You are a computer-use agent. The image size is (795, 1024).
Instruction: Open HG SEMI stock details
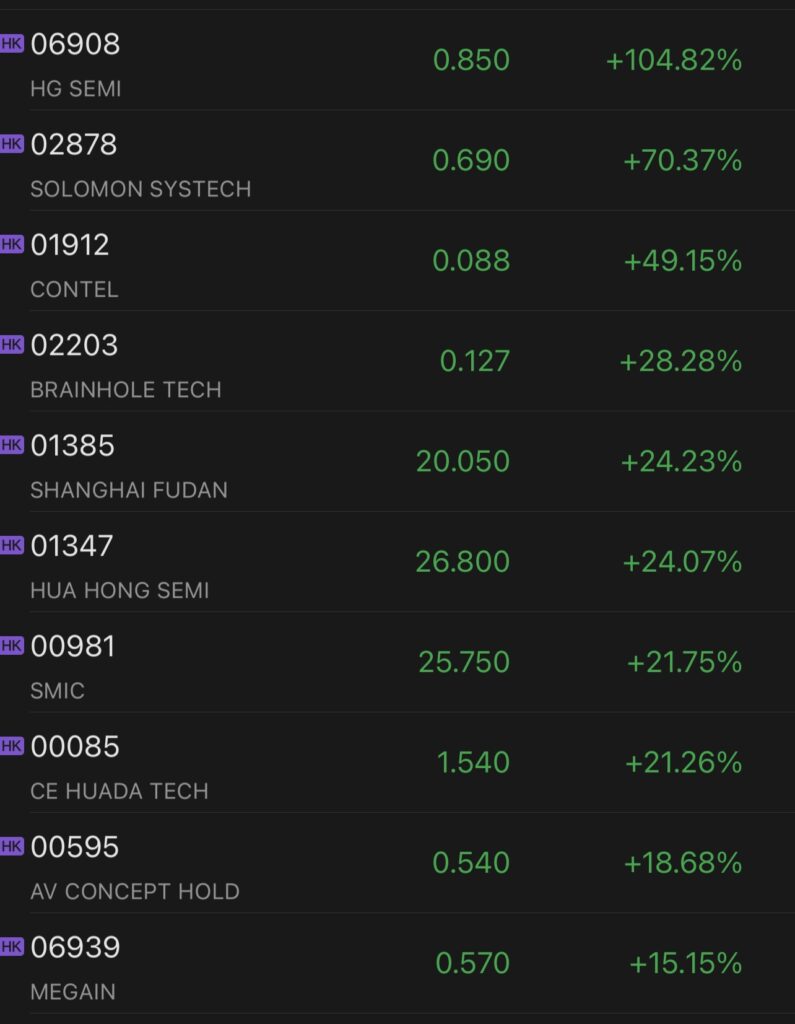point(76,89)
